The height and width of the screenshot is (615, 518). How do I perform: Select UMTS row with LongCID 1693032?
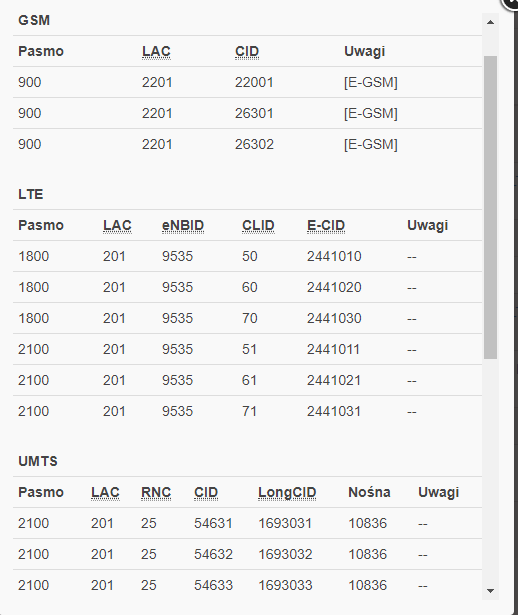pyautogui.click(x=247, y=554)
